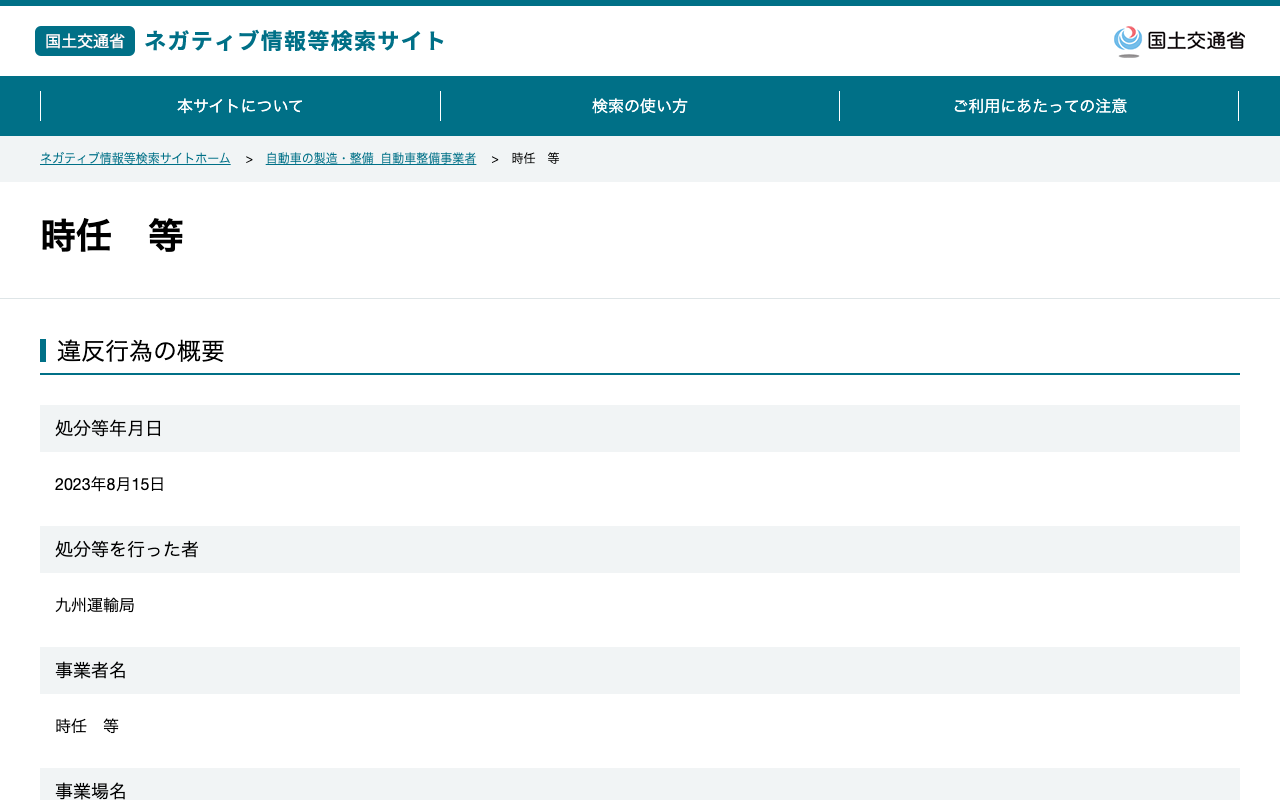
Task: Click the 違反行為の概要 section heading
Action: [141, 351]
